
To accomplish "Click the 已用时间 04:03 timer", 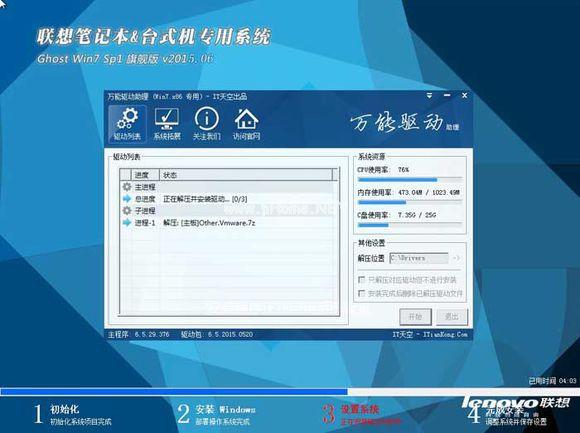I will point(552,380).
